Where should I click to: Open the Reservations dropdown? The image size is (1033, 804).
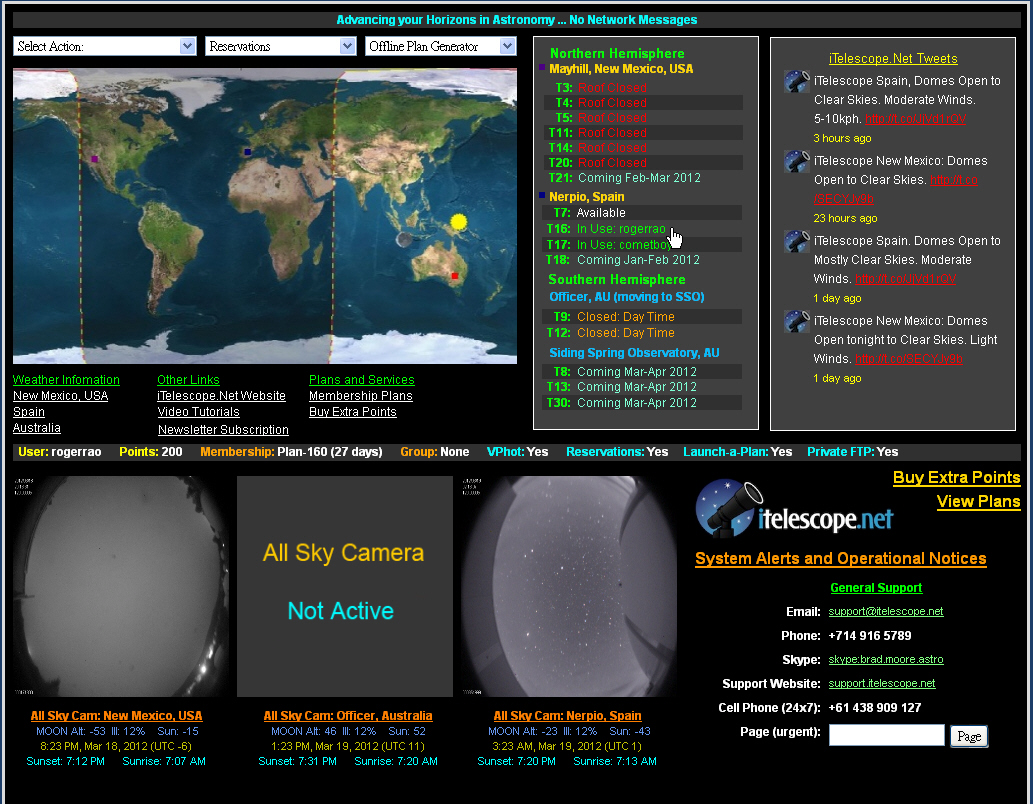[281, 46]
